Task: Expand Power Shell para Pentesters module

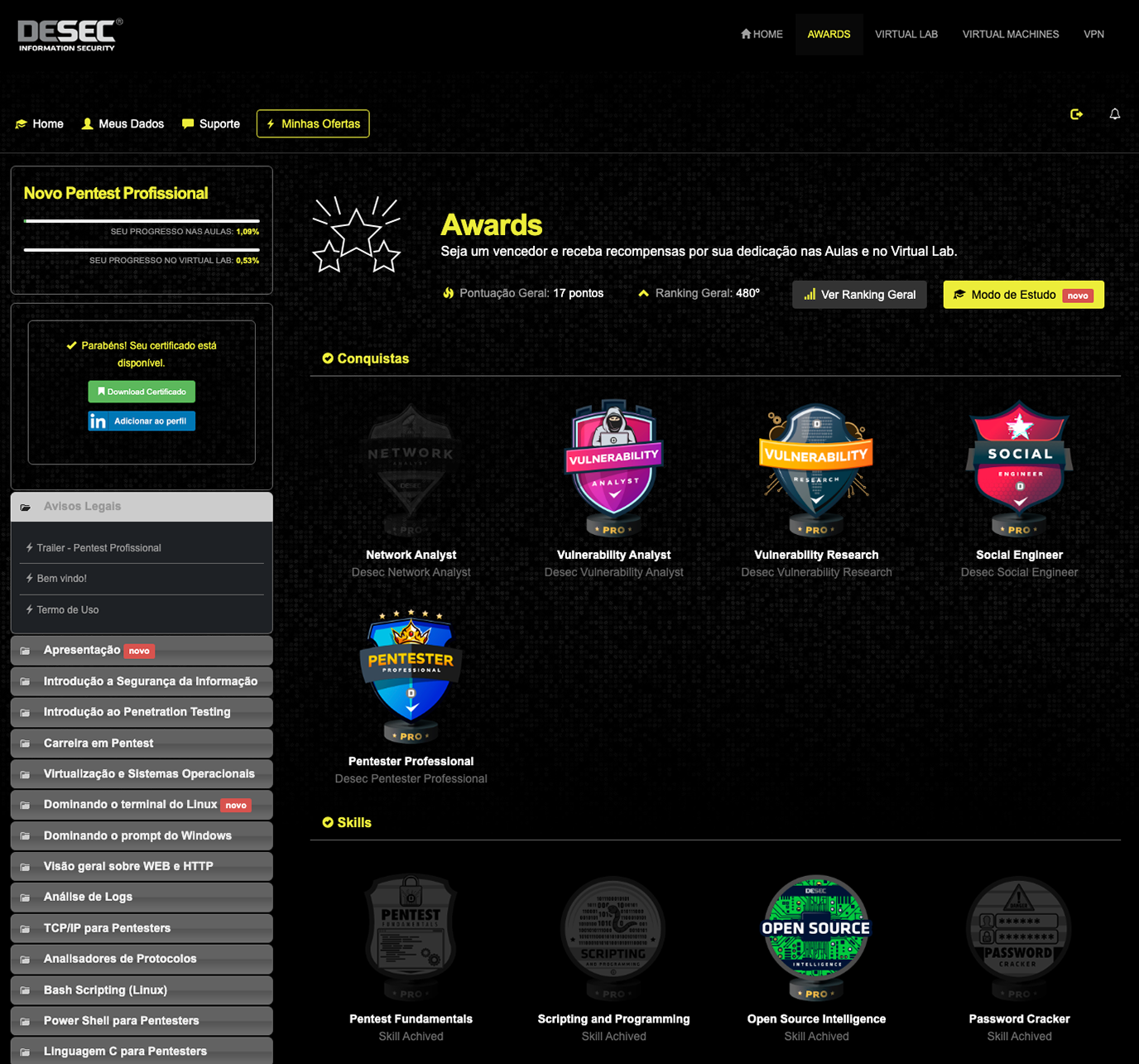Action: (x=142, y=1021)
